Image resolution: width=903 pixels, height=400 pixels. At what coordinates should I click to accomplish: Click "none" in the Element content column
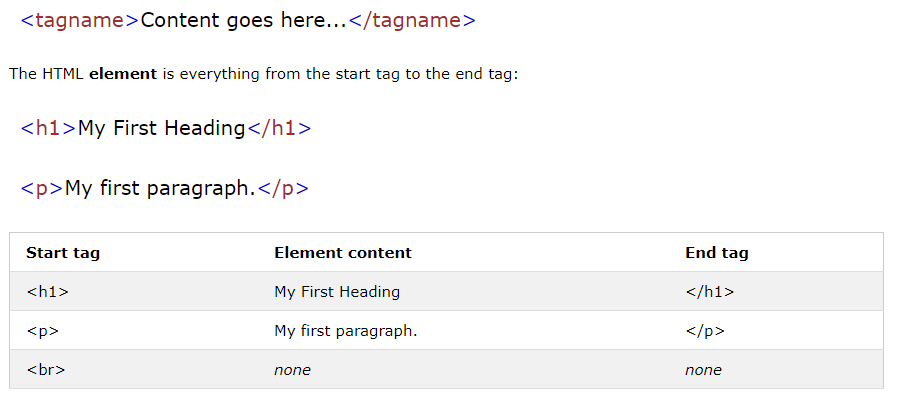pyautogui.click(x=292, y=370)
